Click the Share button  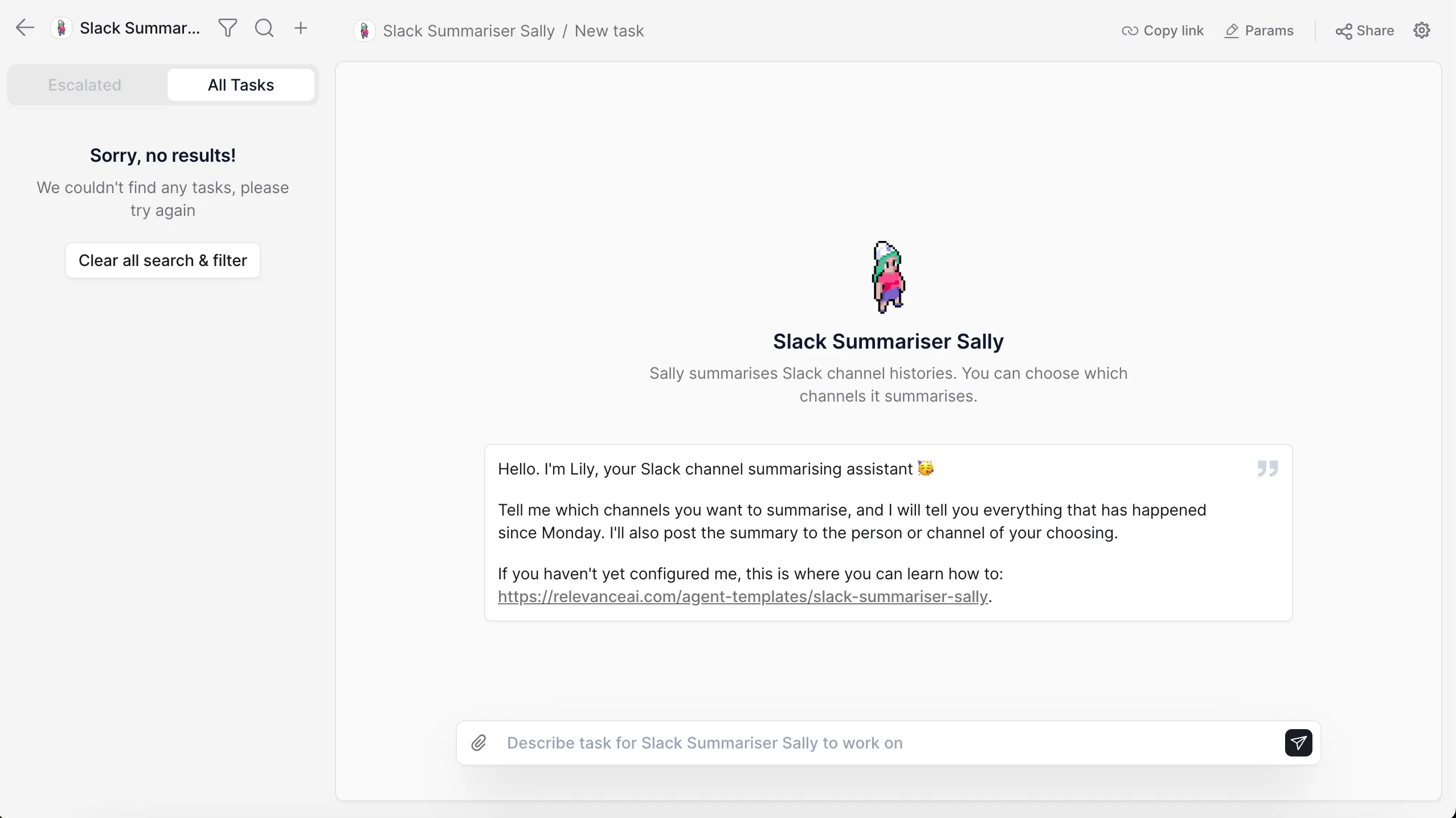click(1365, 31)
